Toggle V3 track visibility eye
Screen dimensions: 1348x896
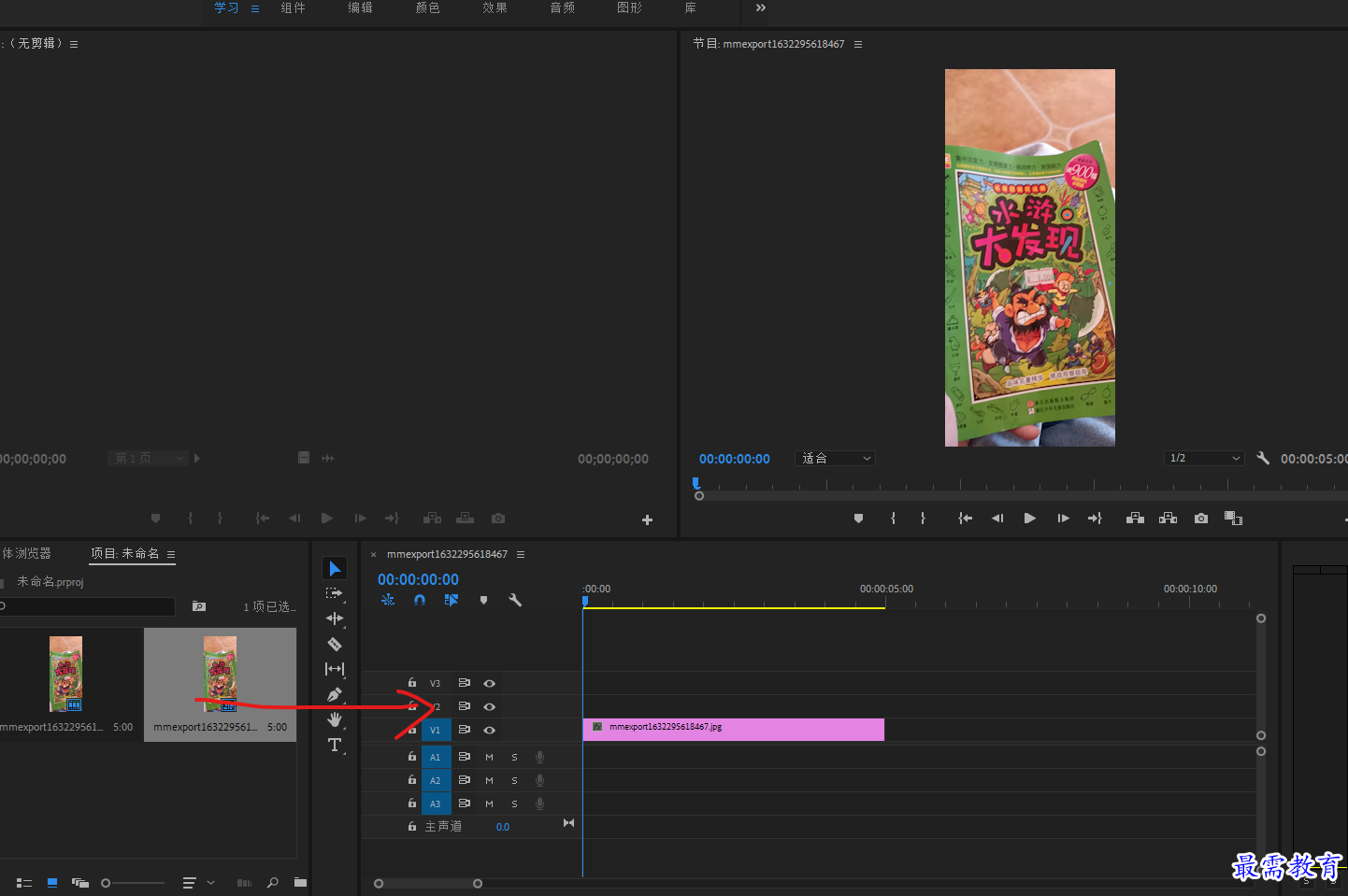coord(489,684)
